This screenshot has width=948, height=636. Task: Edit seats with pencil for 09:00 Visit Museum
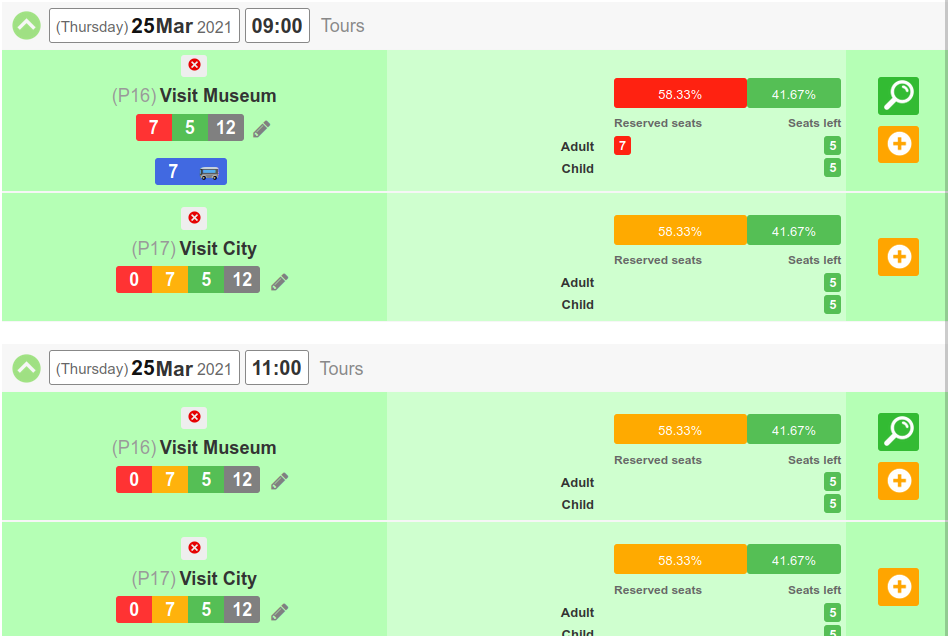tap(262, 129)
